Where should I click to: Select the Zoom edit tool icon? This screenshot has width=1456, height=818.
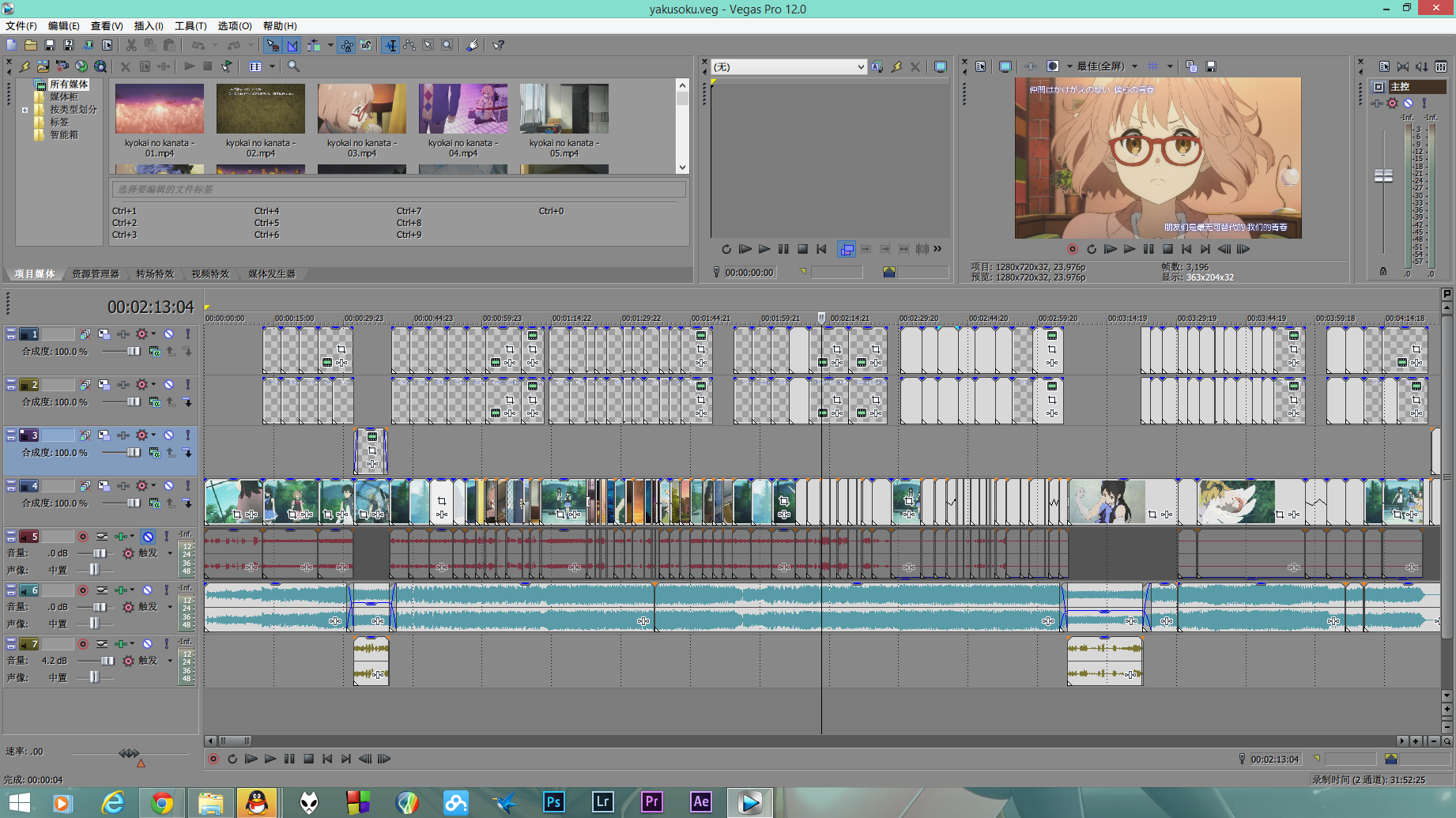click(x=447, y=45)
